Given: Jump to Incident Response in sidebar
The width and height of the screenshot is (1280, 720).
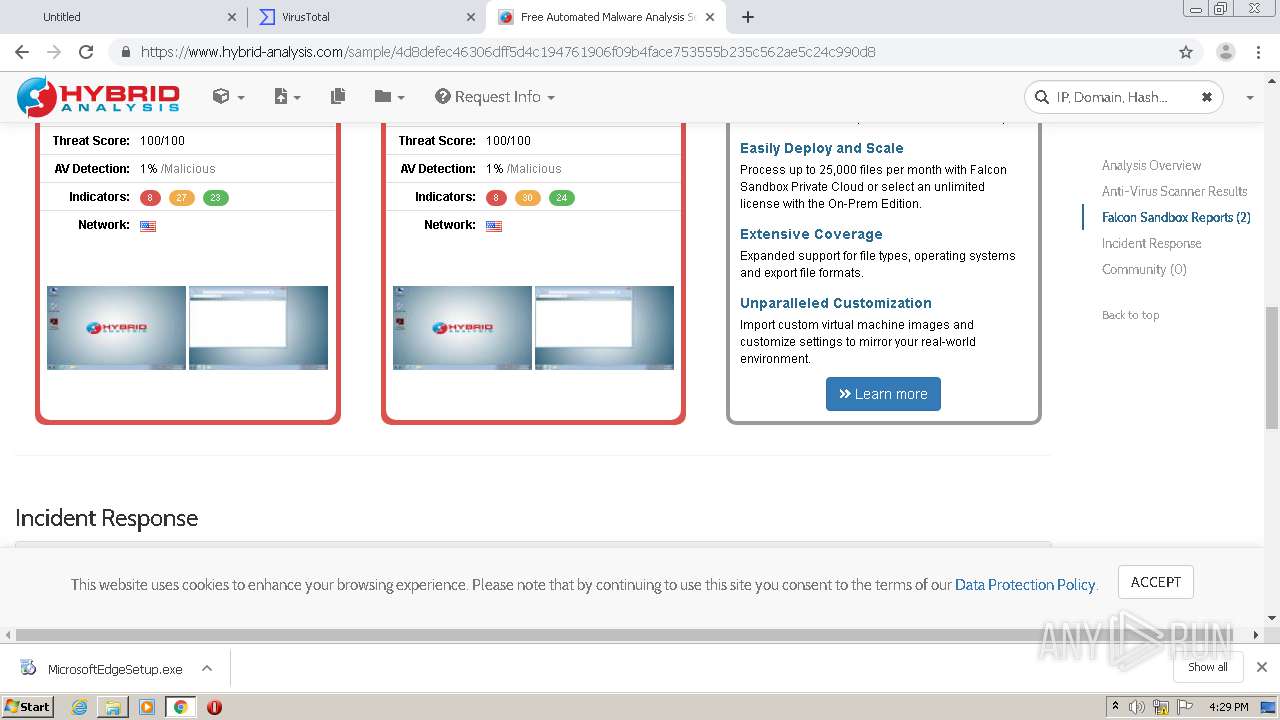Looking at the screenshot, I should tap(1151, 244).
